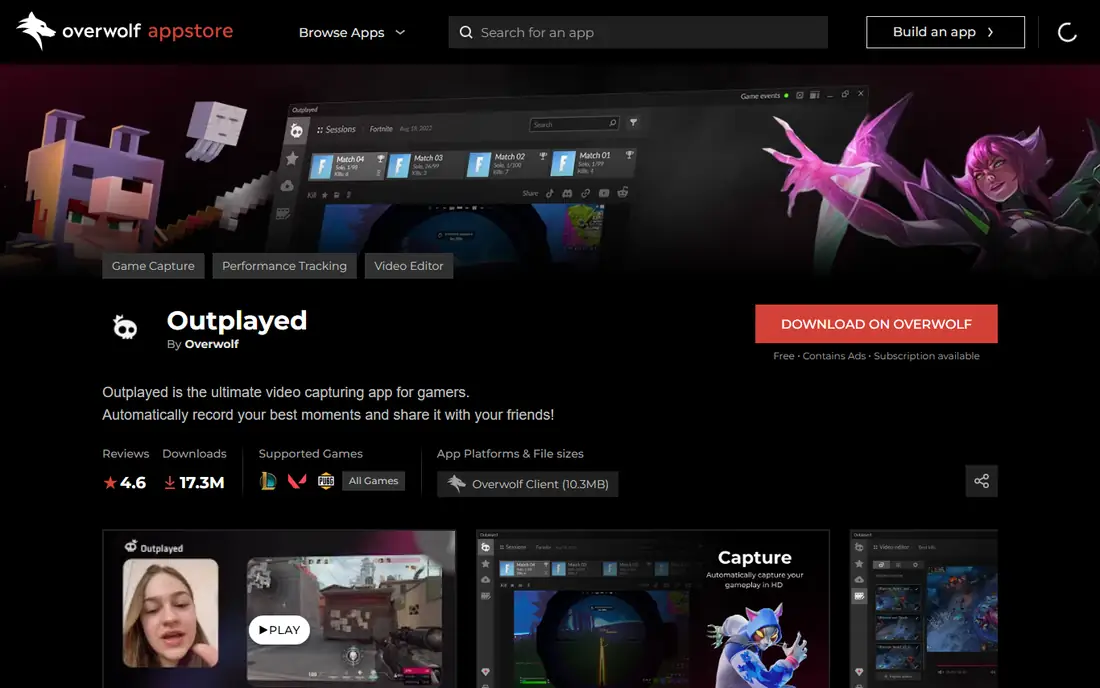Click the Overwolf appstore logo
Image resolution: width=1100 pixels, height=688 pixels.
click(125, 31)
